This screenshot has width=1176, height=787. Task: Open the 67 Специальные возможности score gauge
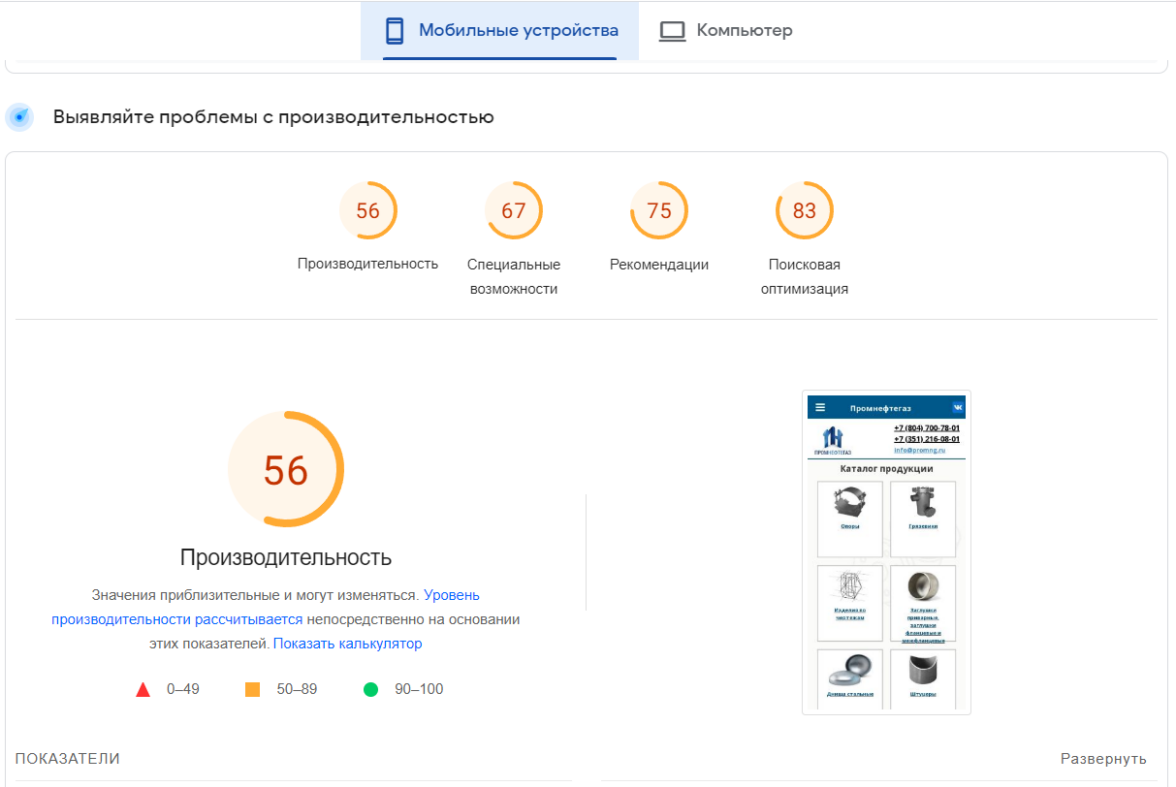click(x=513, y=211)
